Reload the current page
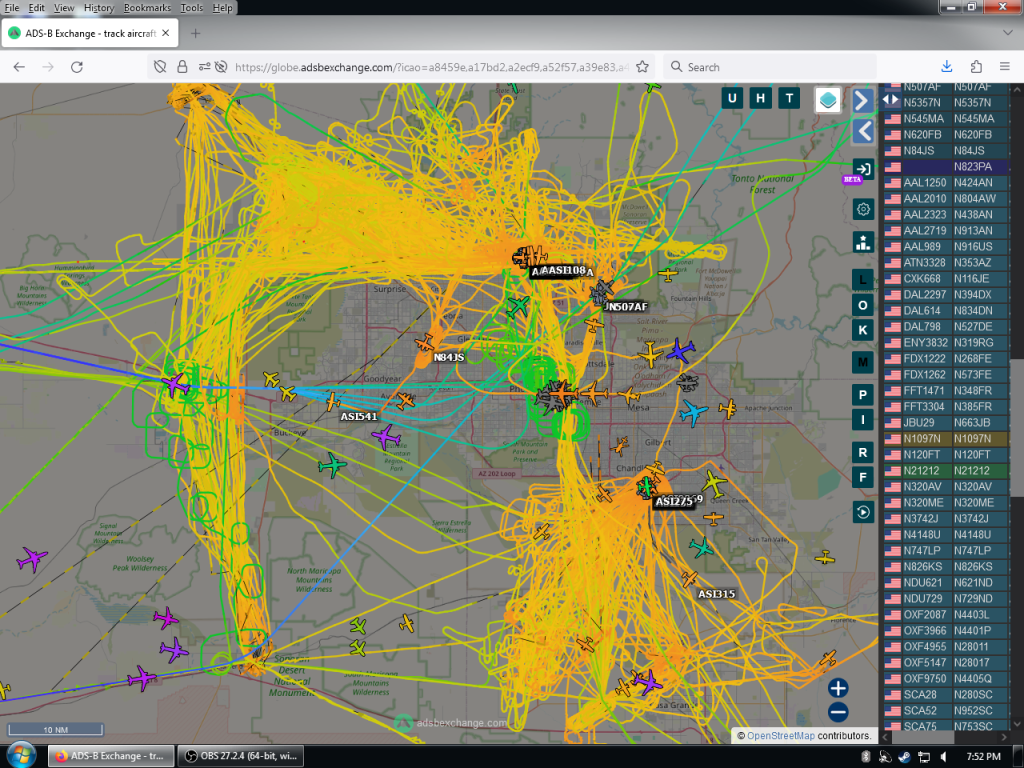Image resolution: width=1024 pixels, height=768 pixels. coord(76,67)
